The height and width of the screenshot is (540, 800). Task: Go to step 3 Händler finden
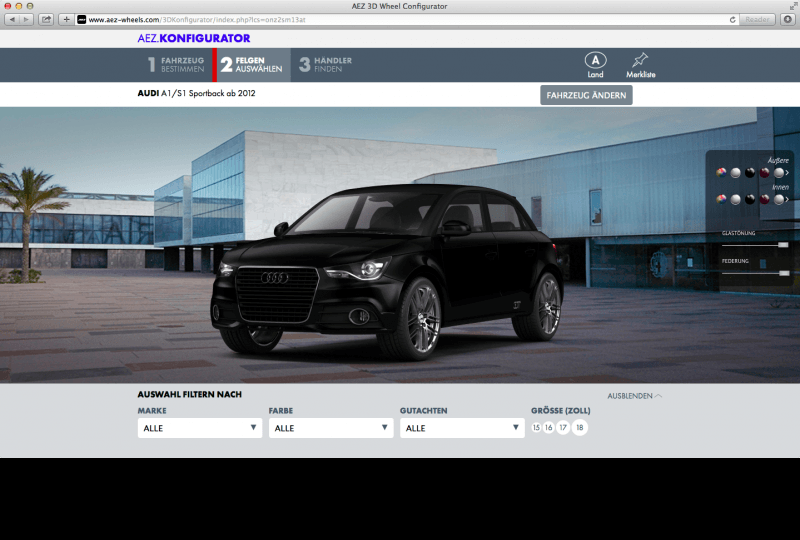click(x=326, y=64)
